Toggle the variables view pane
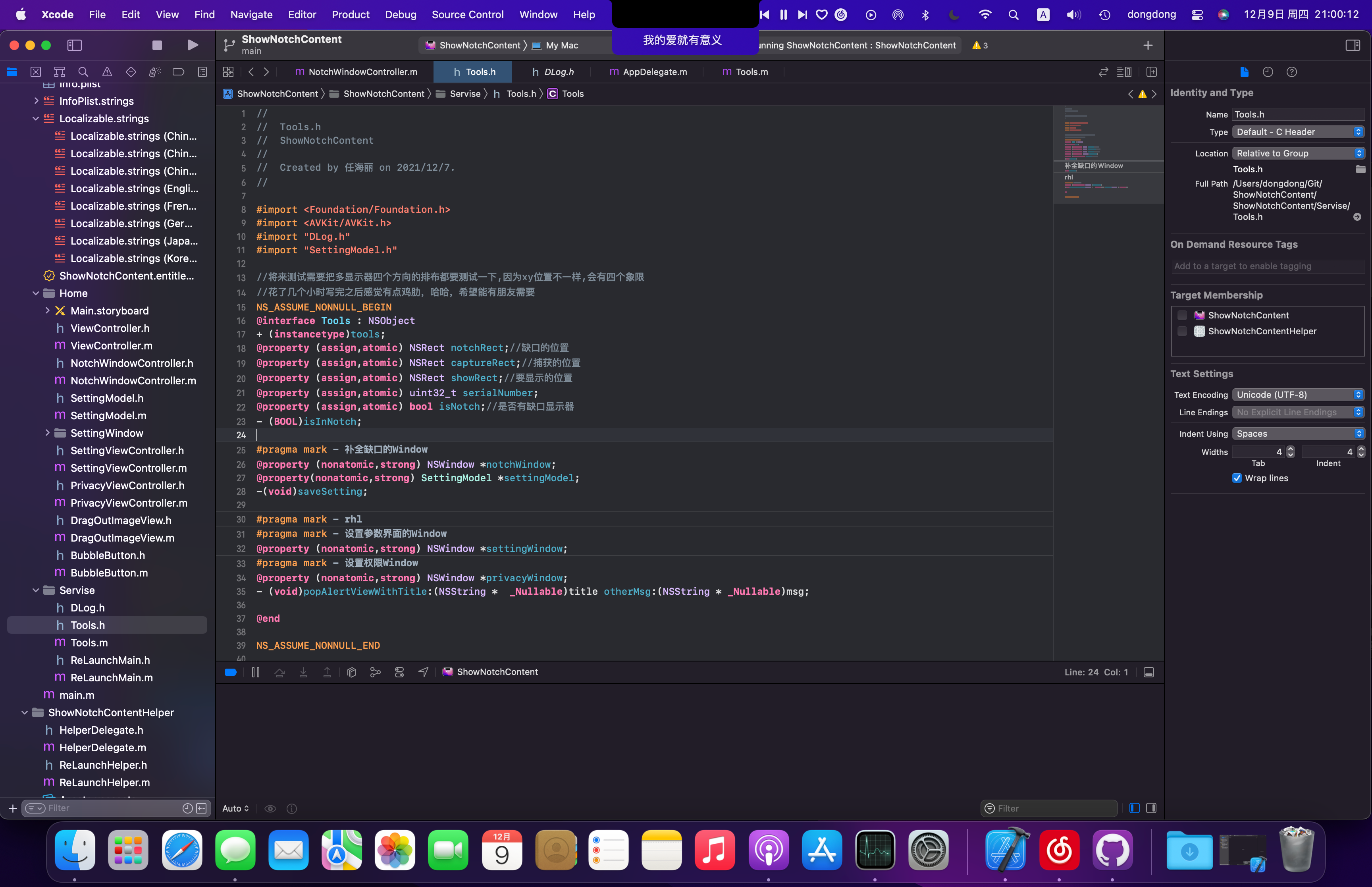Viewport: 1372px width, 887px height. point(1134,808)
